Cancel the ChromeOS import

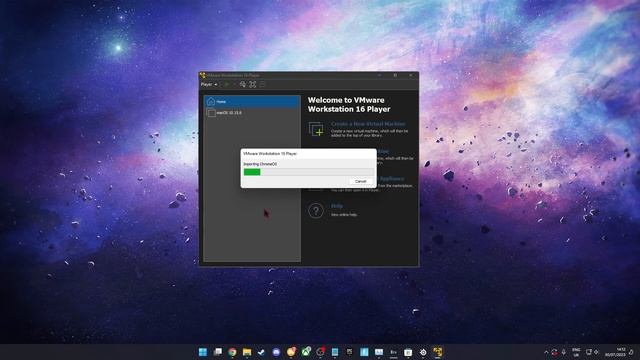pyautogui.click(x=360, y=181)
